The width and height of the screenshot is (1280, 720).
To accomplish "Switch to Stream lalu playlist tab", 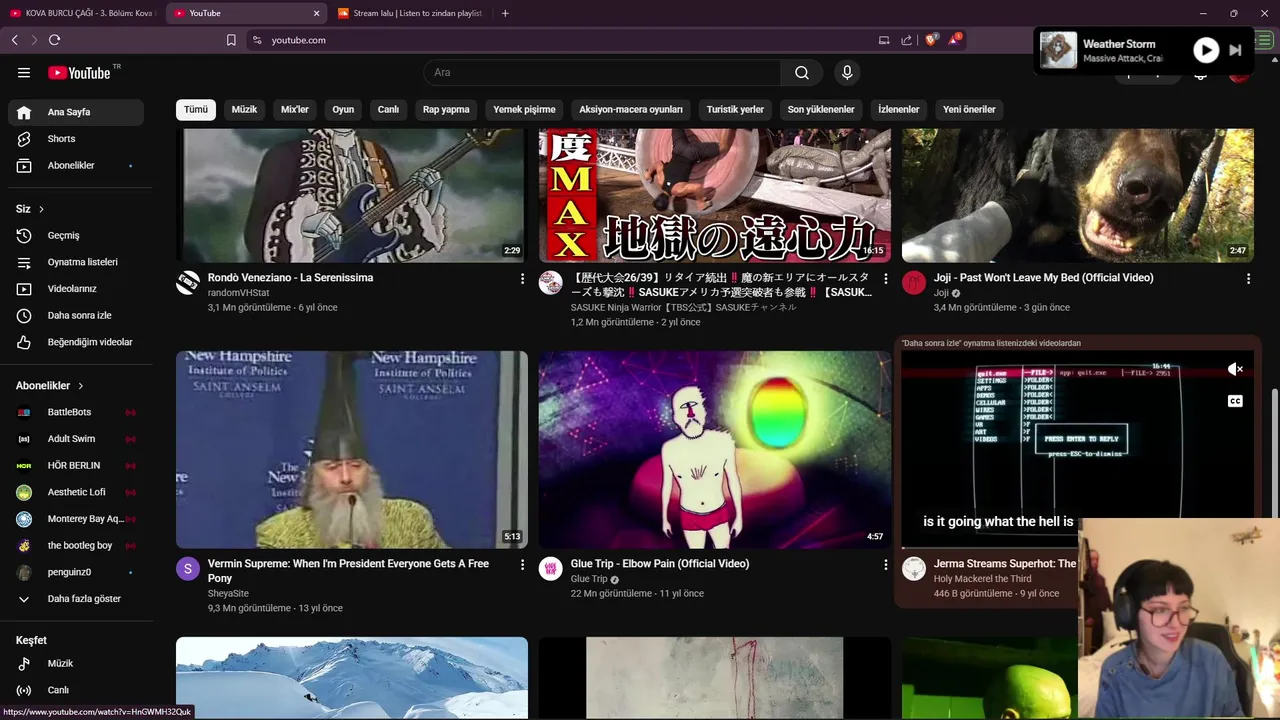I will click(410, 13).
